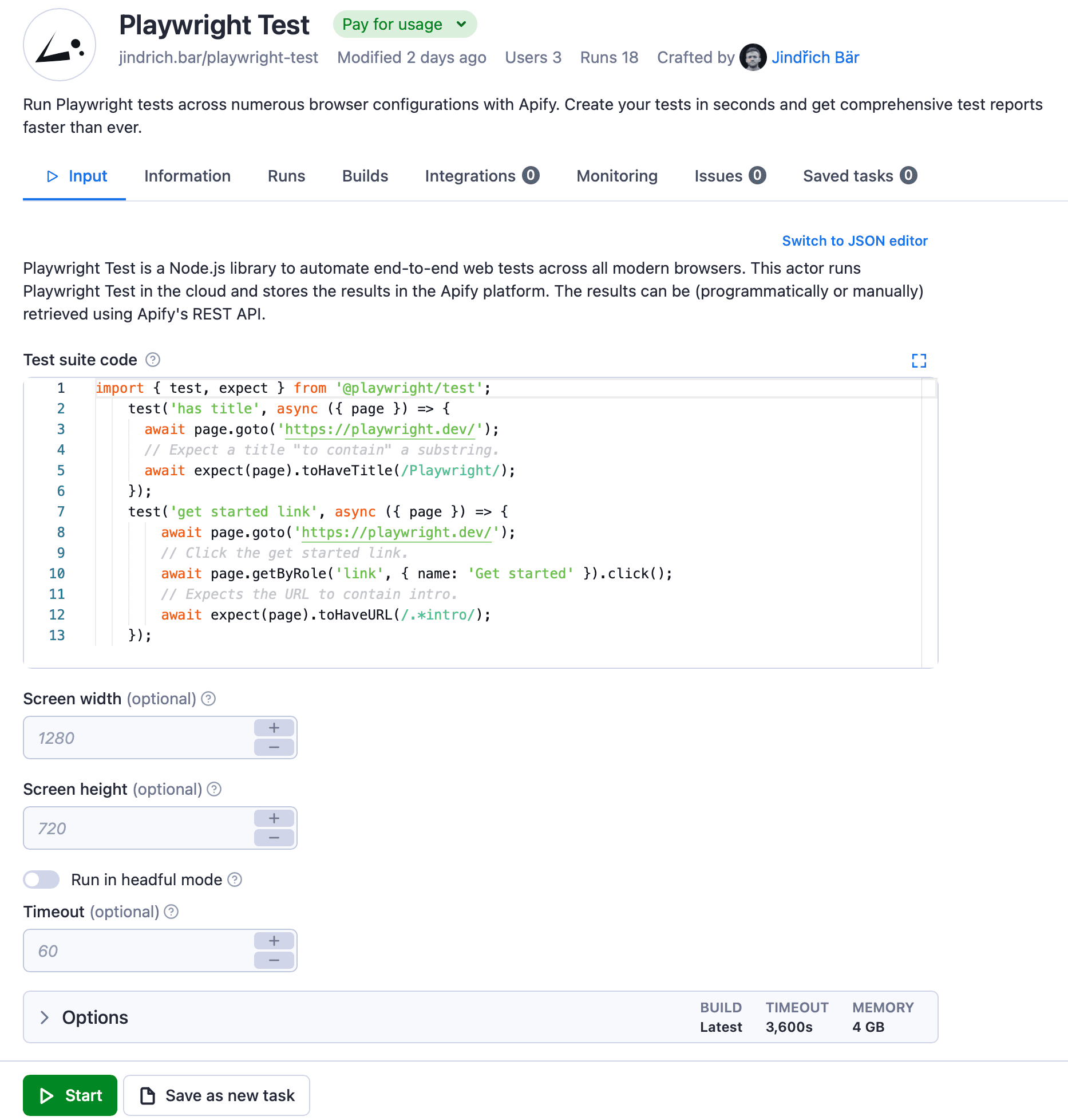View the Screen height help icon
Image resolution: width=1068 pixels, height=1120 pixels.
pyautogui.click(x=213, y=789)
